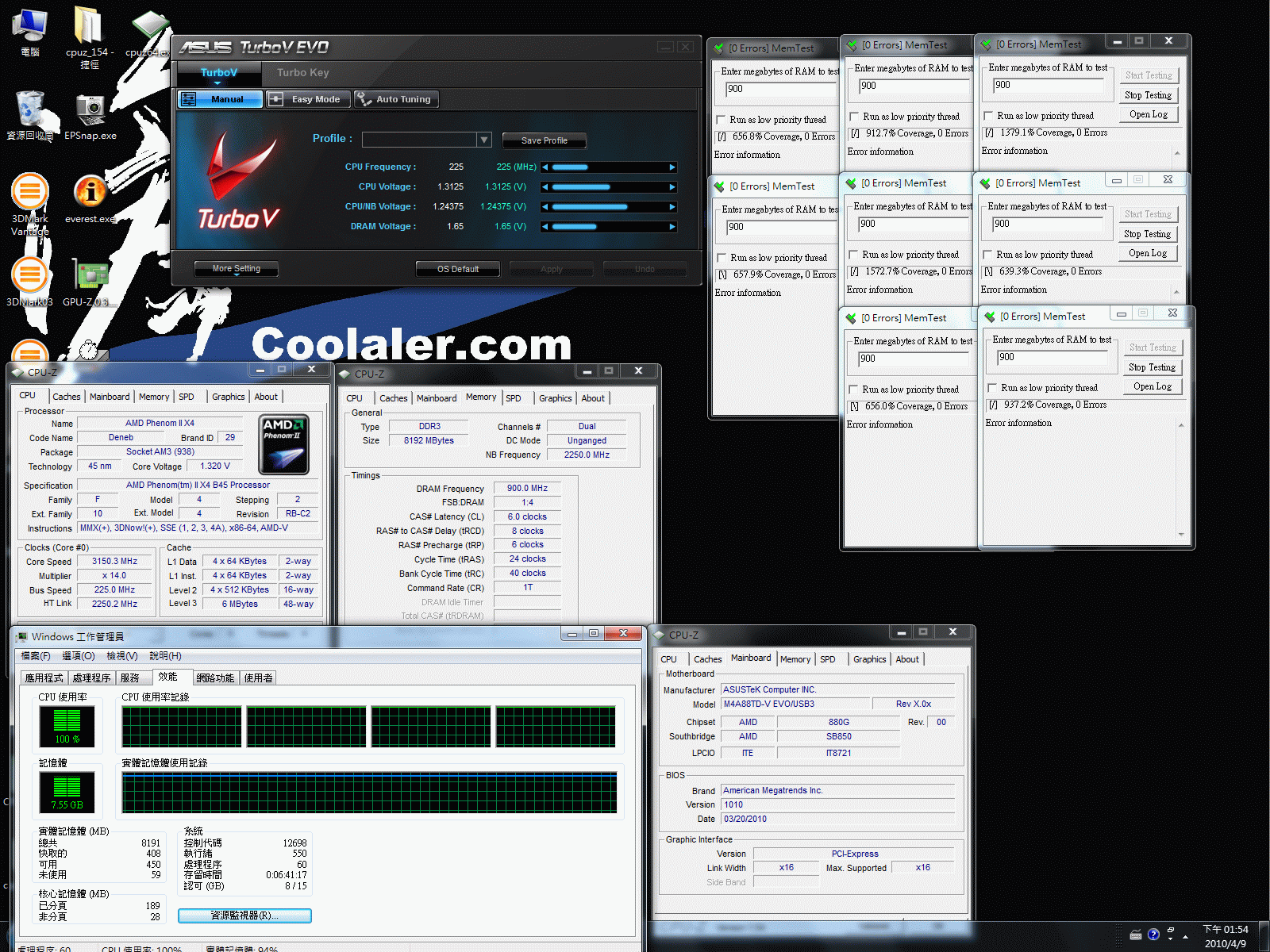Decrease CPU Voltage with left arrow
The height and width of the screenshot is (952, 1270).
point(545,187)
